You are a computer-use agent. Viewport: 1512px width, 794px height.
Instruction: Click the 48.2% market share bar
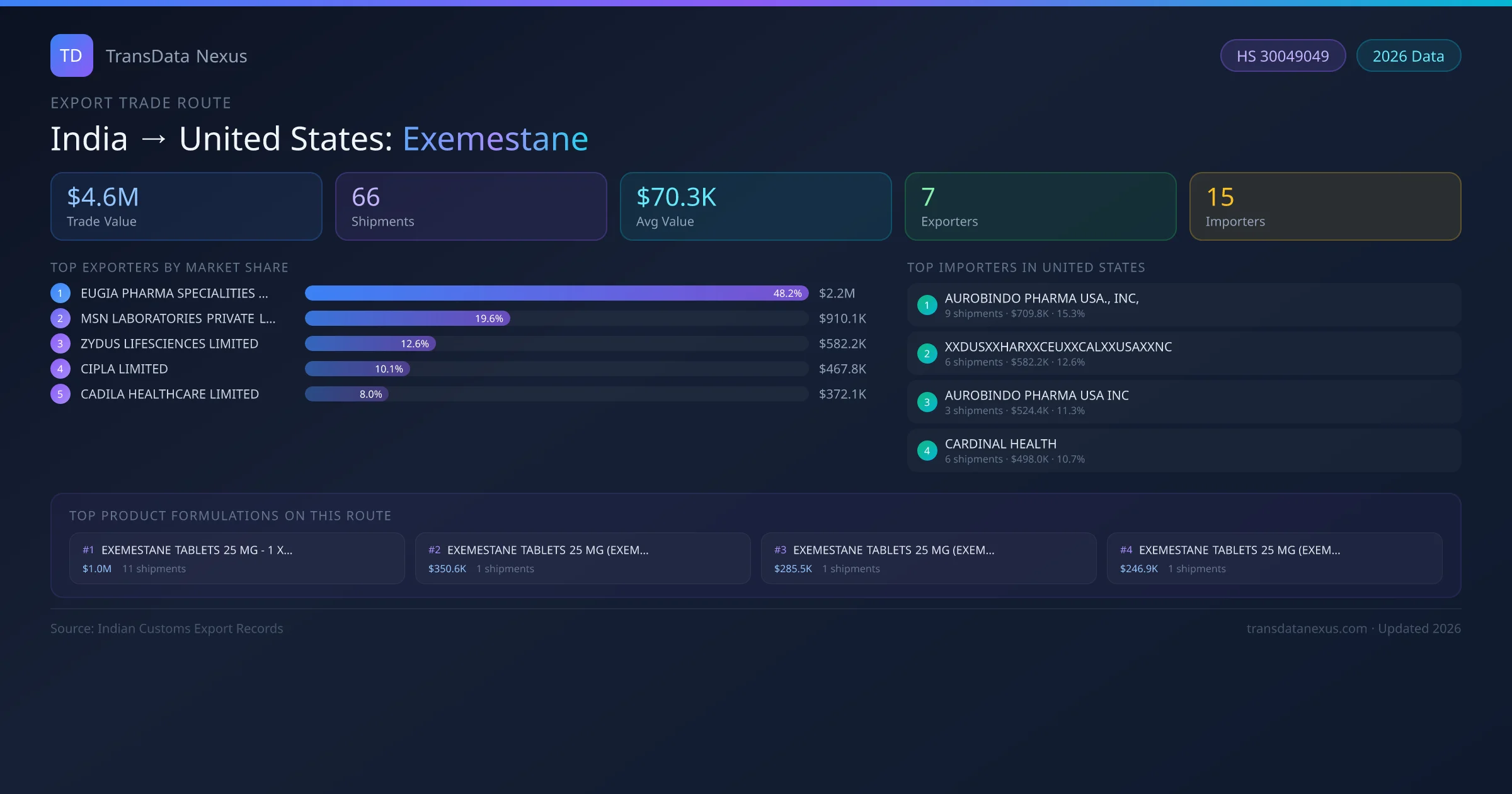coord(556,293)
